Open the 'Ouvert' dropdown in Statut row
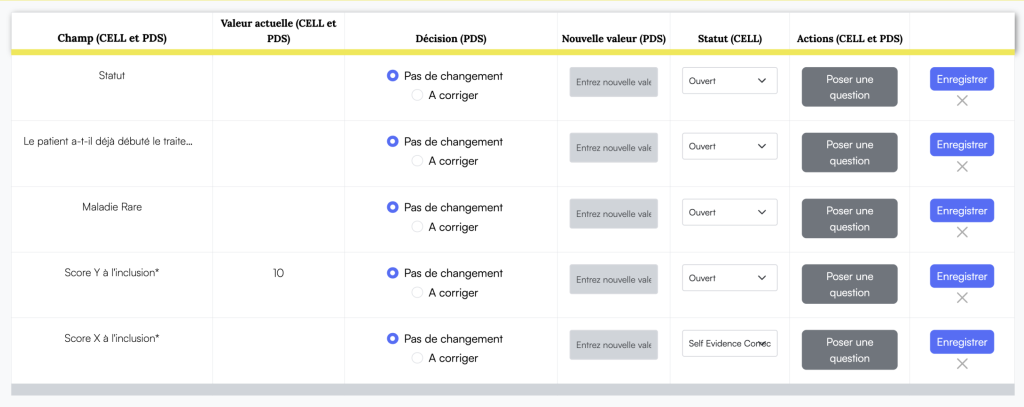The image size is (1024, 407). click(x=729, y=81)
